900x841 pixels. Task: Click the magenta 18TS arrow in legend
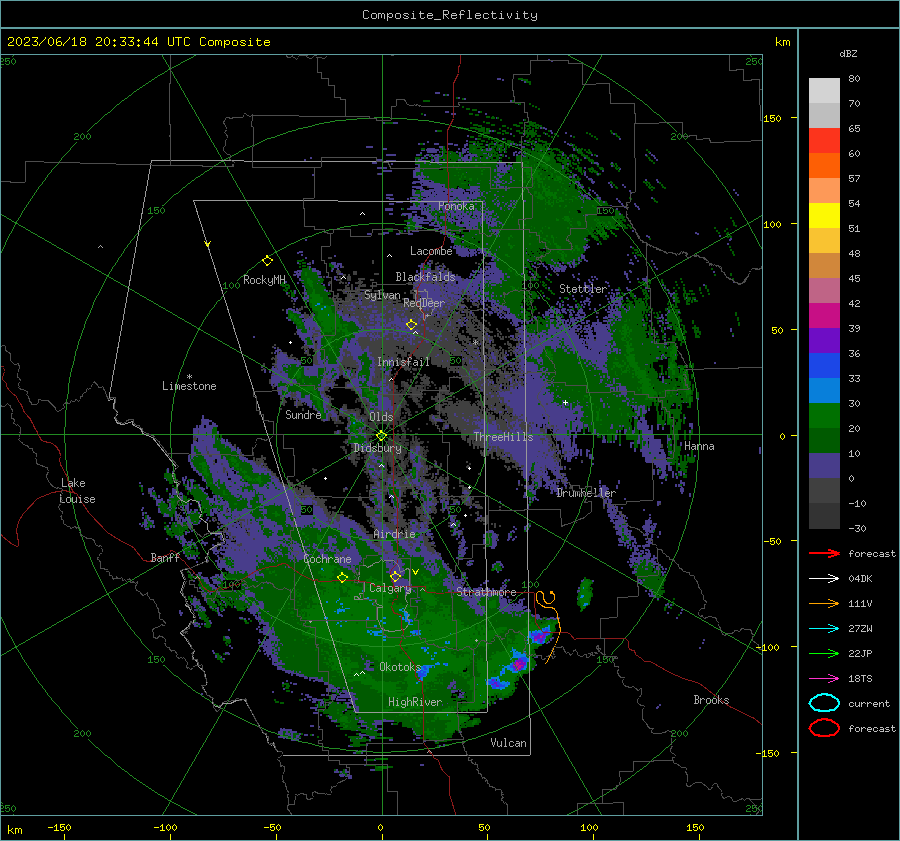pos(824,678)
